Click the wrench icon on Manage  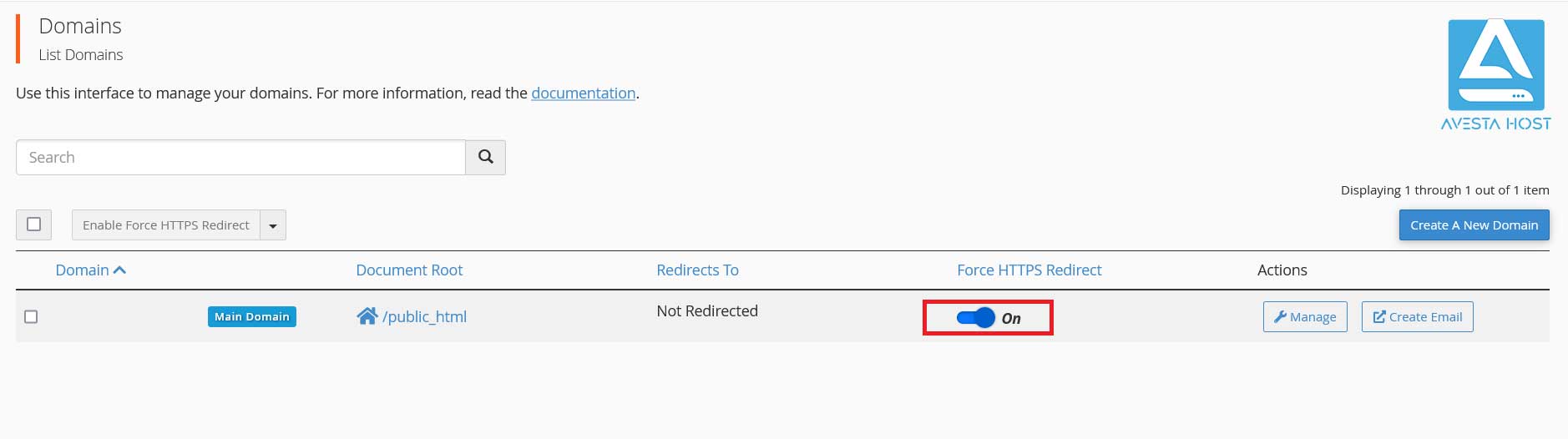click(x=1280, y=317)
